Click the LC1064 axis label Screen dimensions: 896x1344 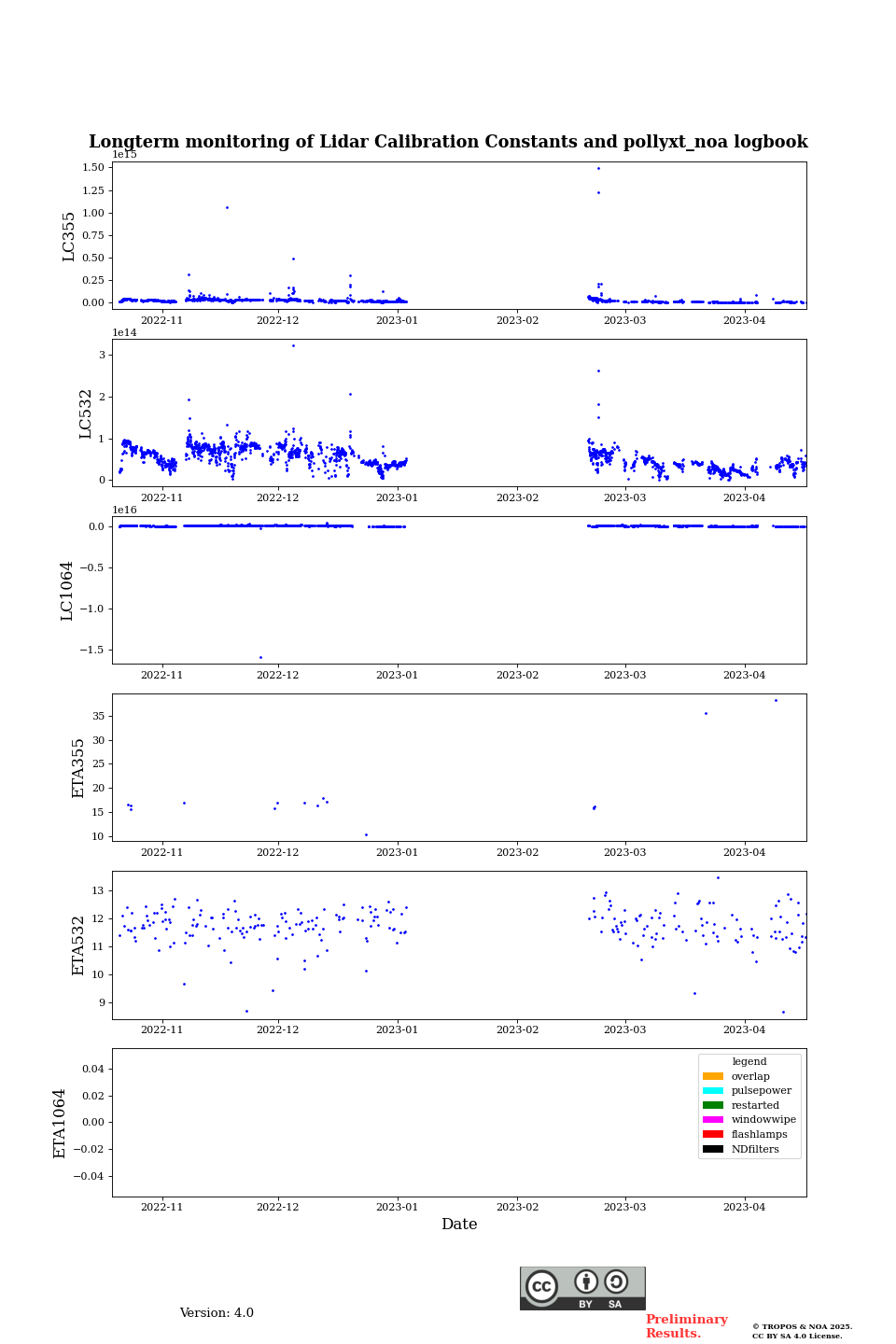pos(67,591)
